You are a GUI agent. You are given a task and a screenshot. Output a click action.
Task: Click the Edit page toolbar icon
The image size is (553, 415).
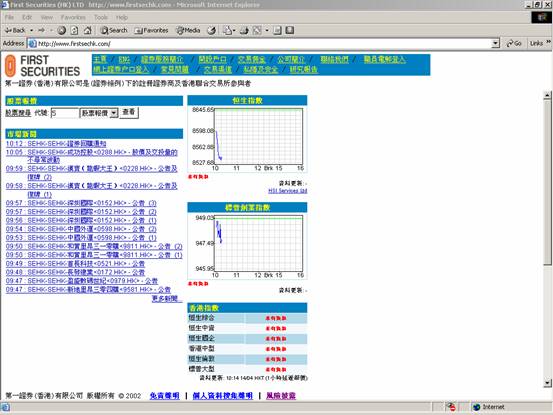click(x=257, y=30)
